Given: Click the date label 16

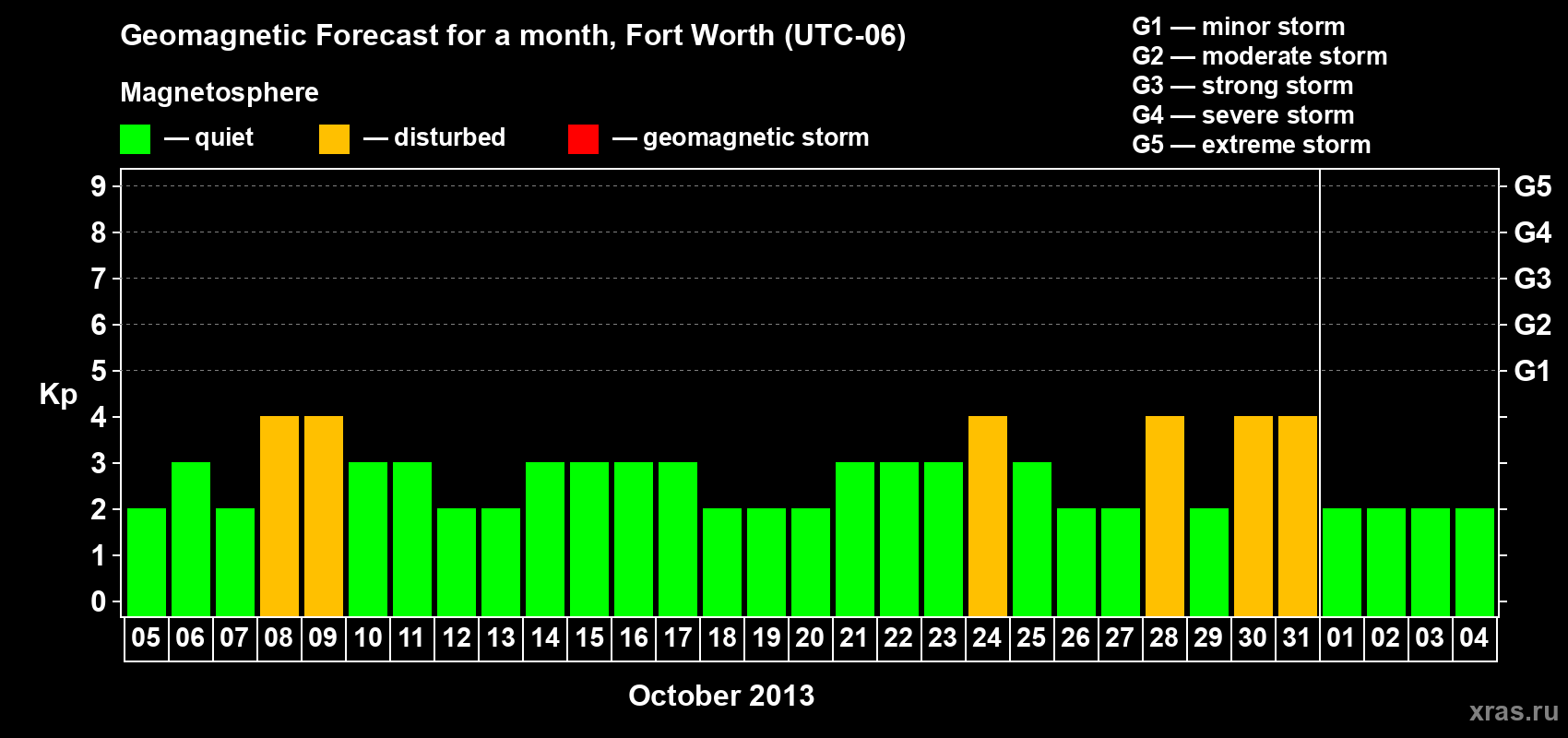Looking at the screenshot, I should (x=633, y=637).
